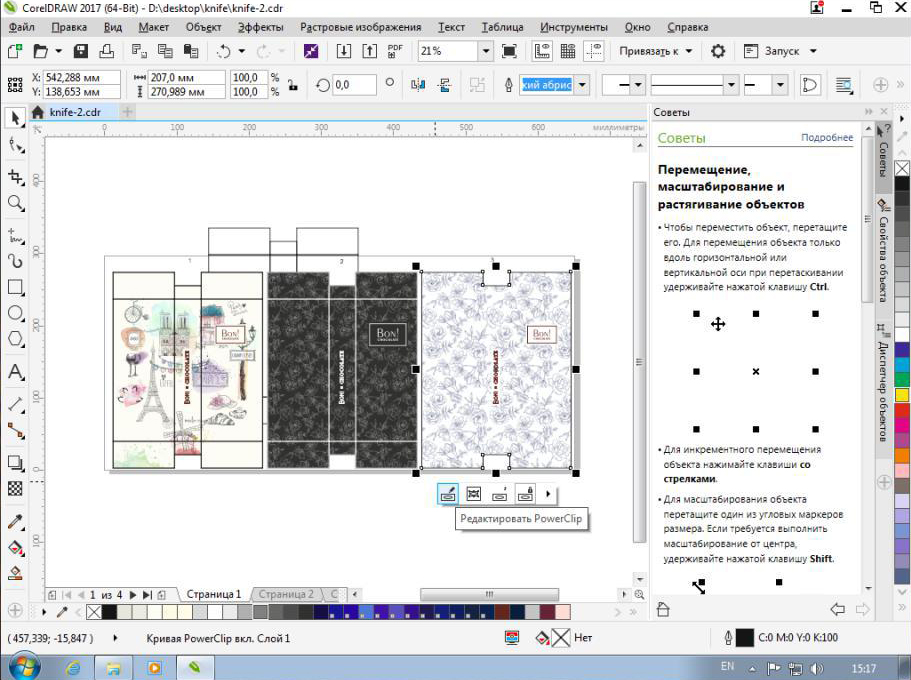Pick the Rectangle tool
The width and height of the screenshot is (911, 680).
tap(16, 287)
